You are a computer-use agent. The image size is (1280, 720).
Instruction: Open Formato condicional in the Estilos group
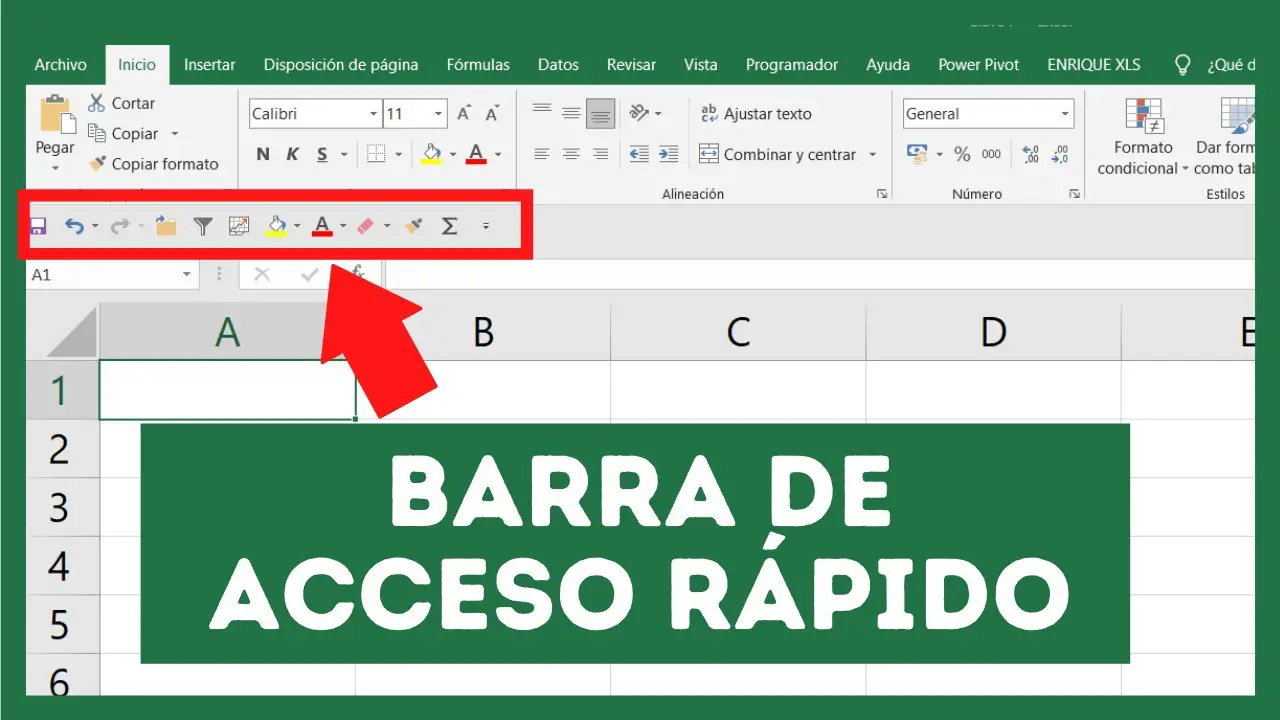point(1143,137)
